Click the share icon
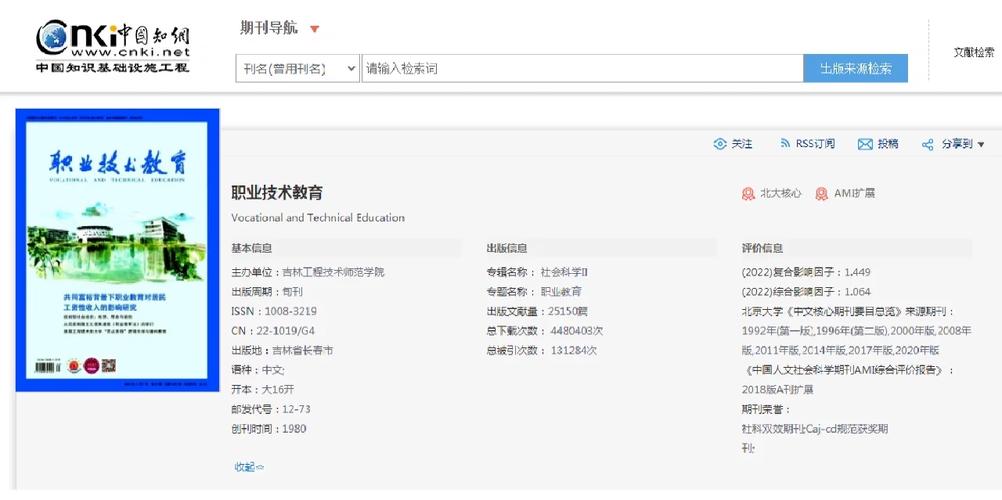Image resolution: width=1002 pixels, height=500 pixels. click(927, 145)
